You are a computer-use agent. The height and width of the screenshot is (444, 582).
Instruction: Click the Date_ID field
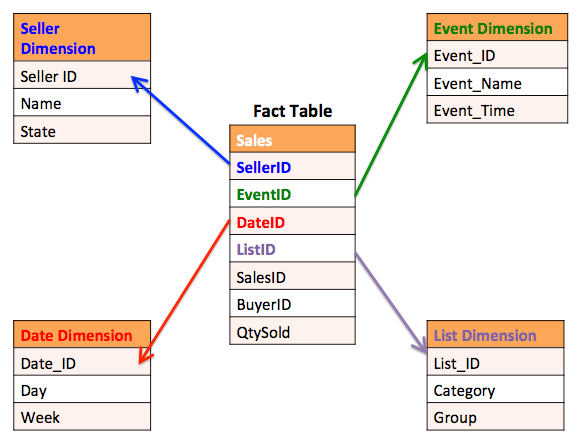[x=82, y=362]
